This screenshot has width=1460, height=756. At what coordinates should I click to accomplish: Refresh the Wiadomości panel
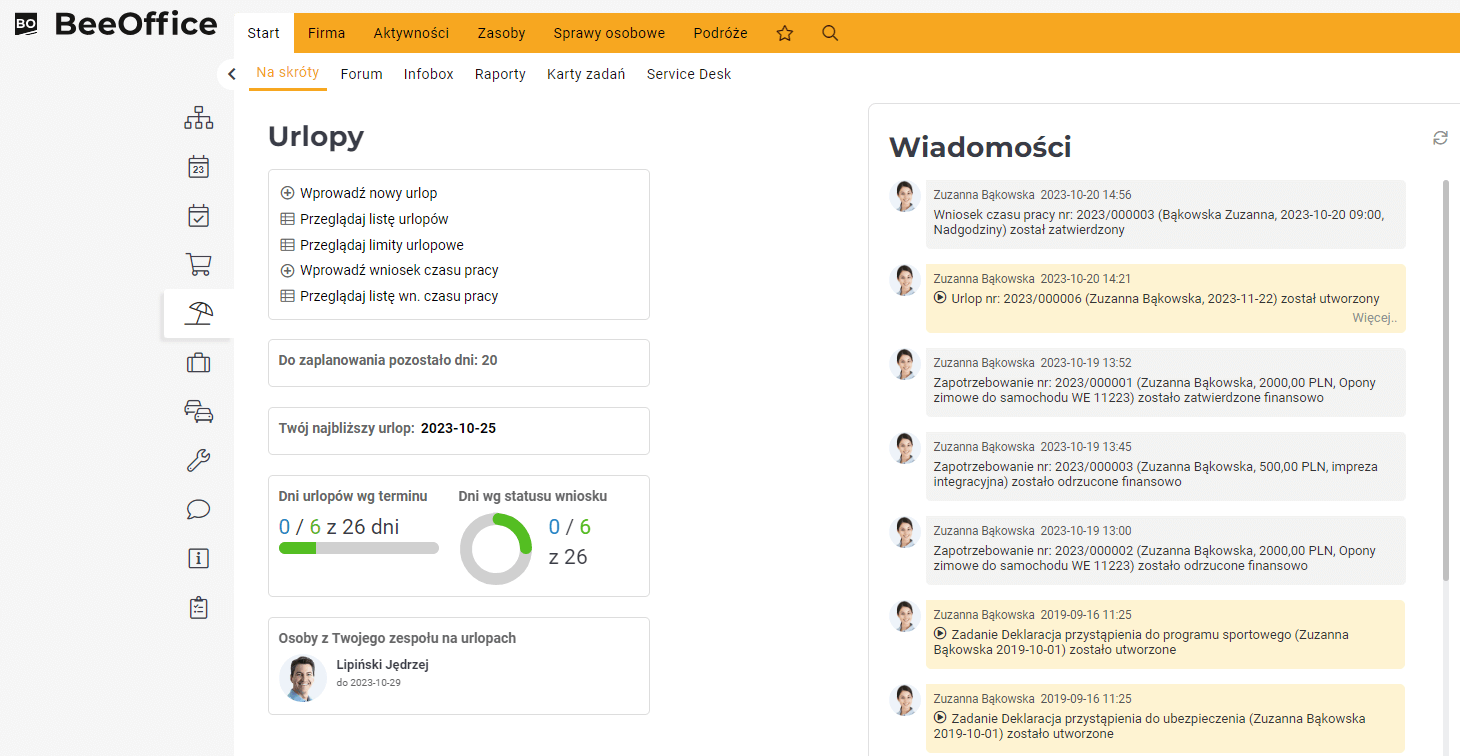[x=1440, y=138]
